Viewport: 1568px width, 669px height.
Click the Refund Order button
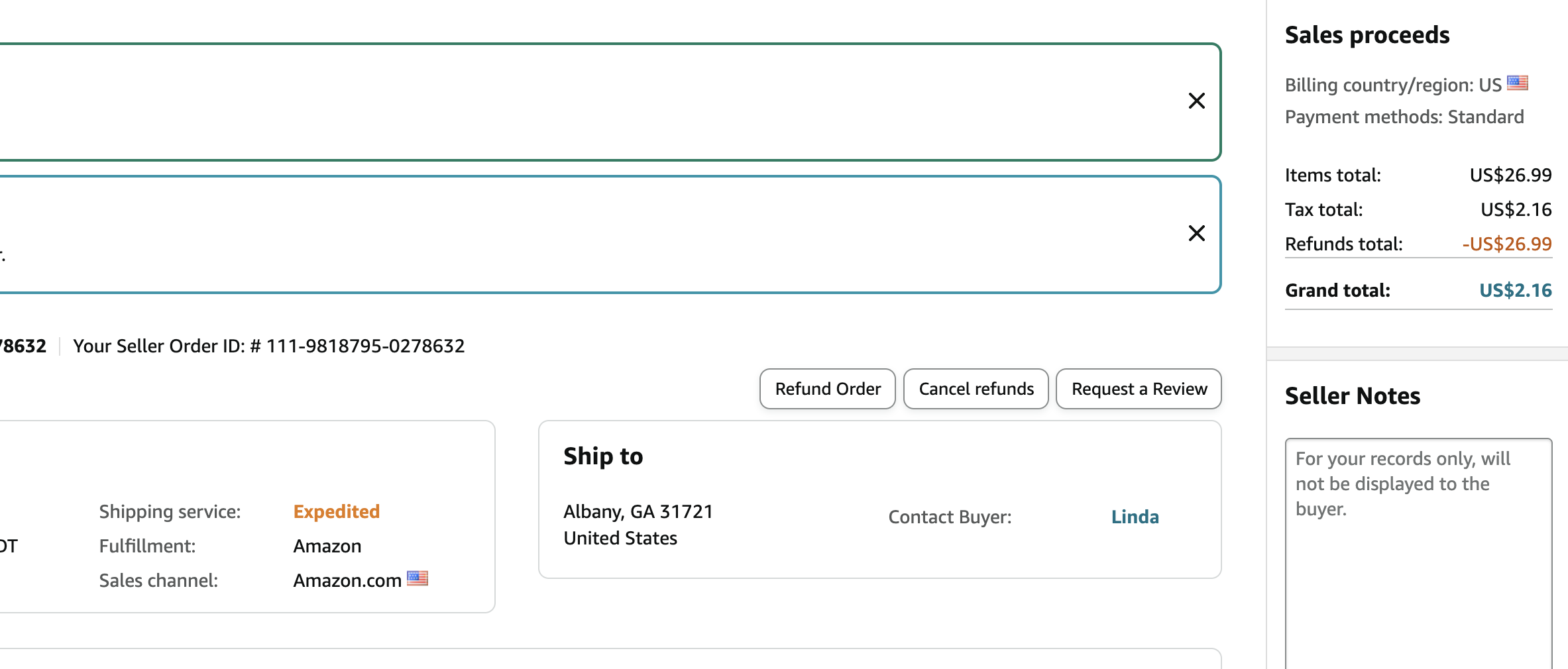[x=827, y=389]
